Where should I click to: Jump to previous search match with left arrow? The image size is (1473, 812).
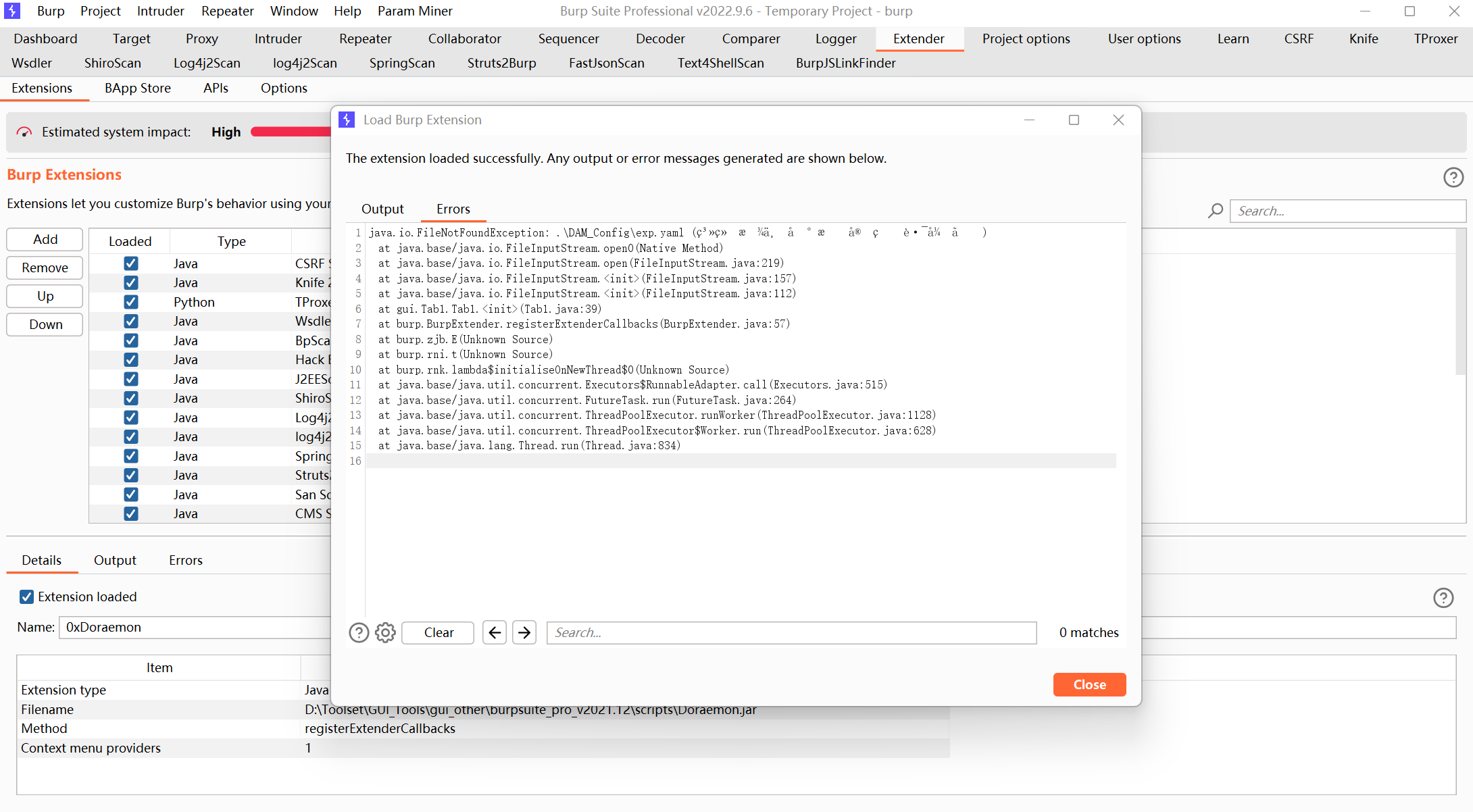pyautogui.click(x=494, y=632)
